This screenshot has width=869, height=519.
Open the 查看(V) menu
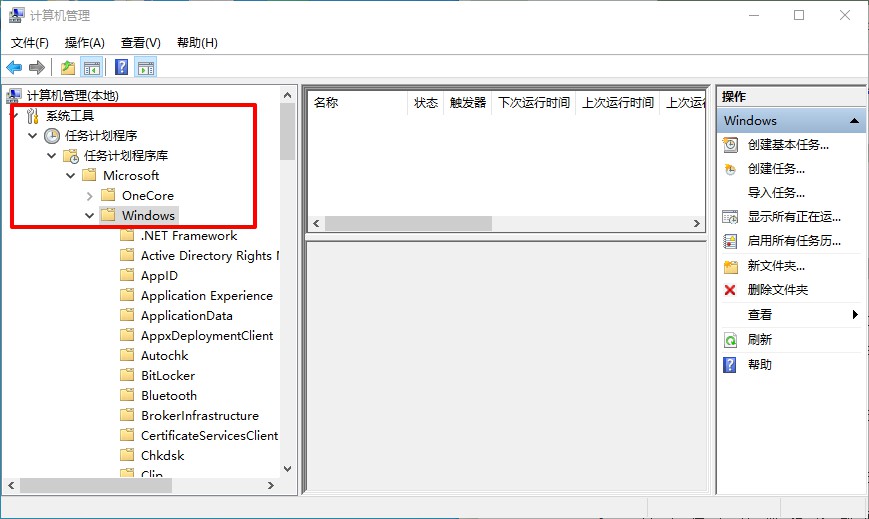140,43
